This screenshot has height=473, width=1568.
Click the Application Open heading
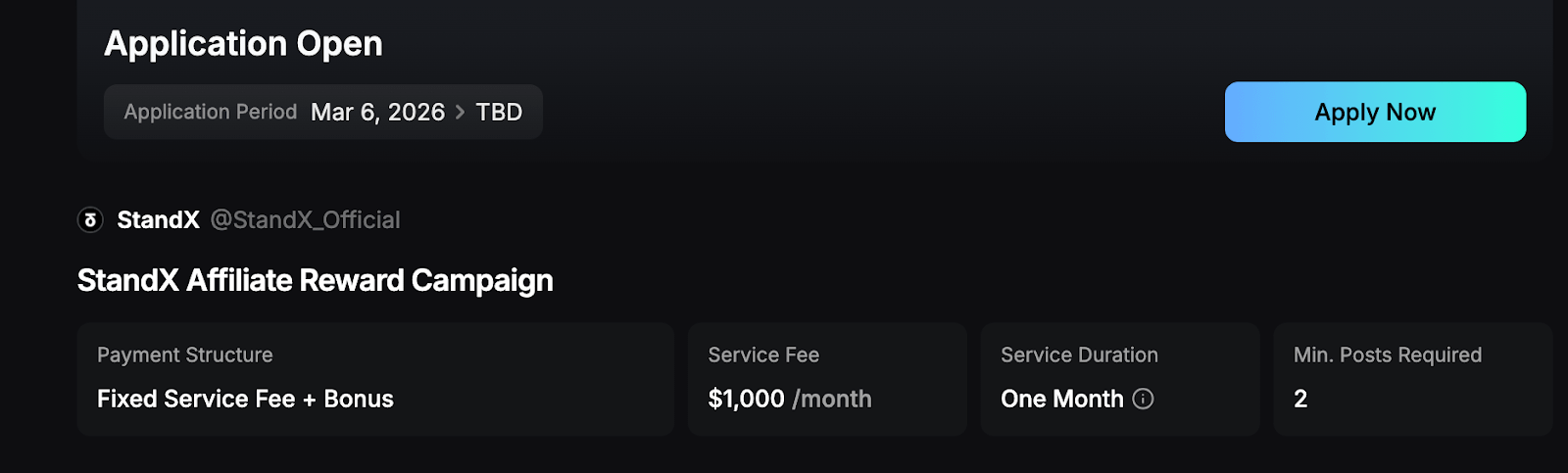[243, 44]
